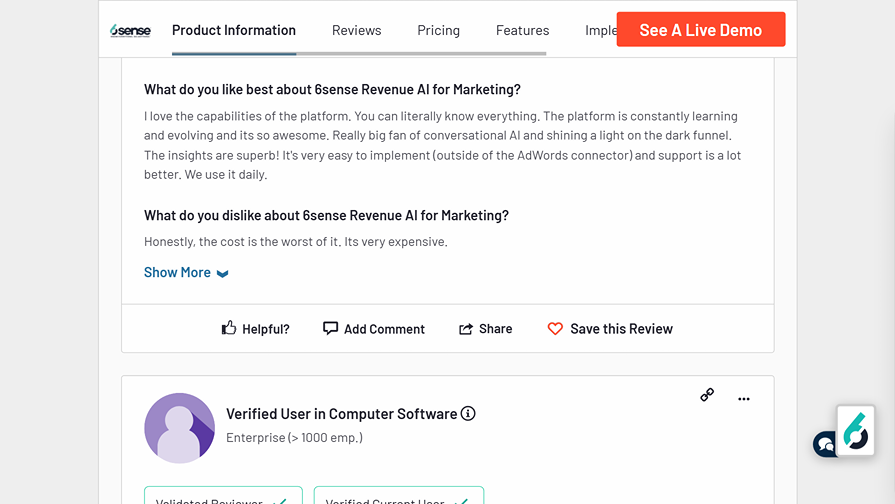Click the heart icon to save review
The height and width of the screenshot is (504, 895).
tap(555, 328)
